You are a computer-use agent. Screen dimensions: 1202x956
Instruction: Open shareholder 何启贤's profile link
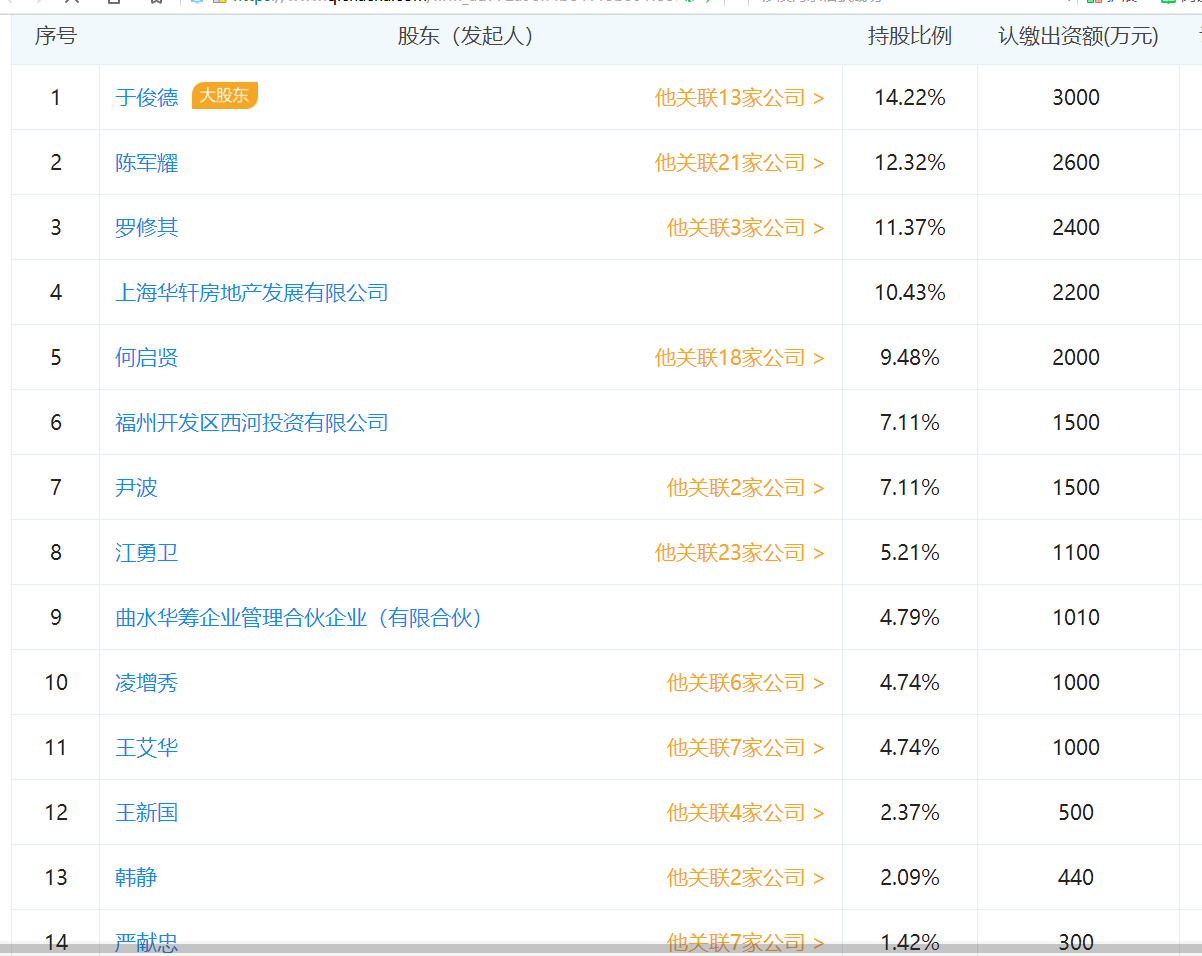point(147,357)
